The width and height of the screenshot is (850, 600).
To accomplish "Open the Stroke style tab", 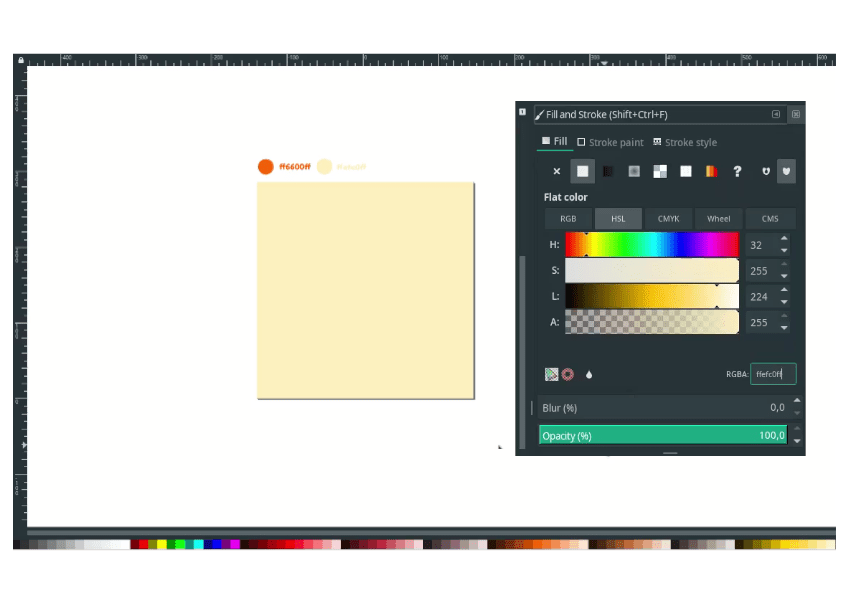I will pos(685,142).
